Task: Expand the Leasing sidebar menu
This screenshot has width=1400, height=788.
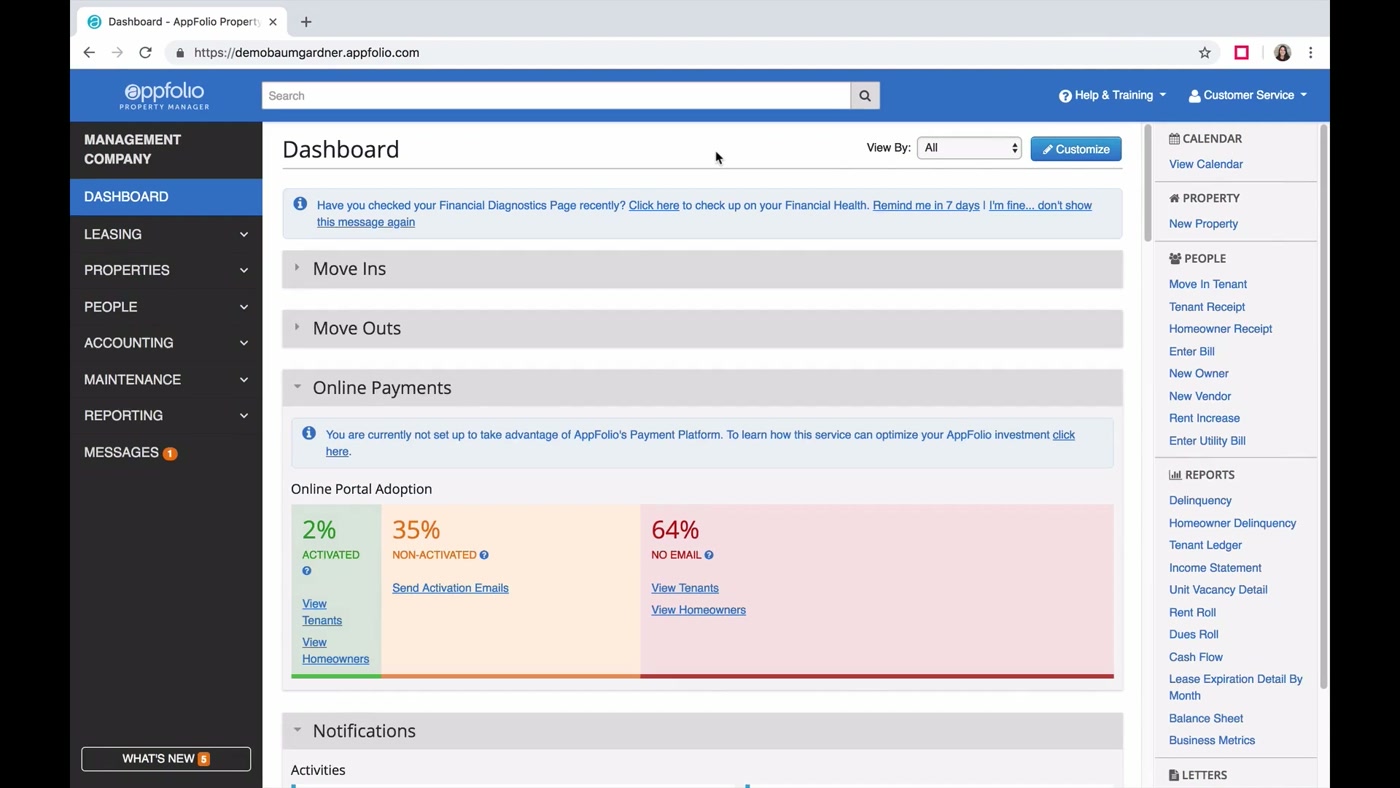Action: coord(166,234)
